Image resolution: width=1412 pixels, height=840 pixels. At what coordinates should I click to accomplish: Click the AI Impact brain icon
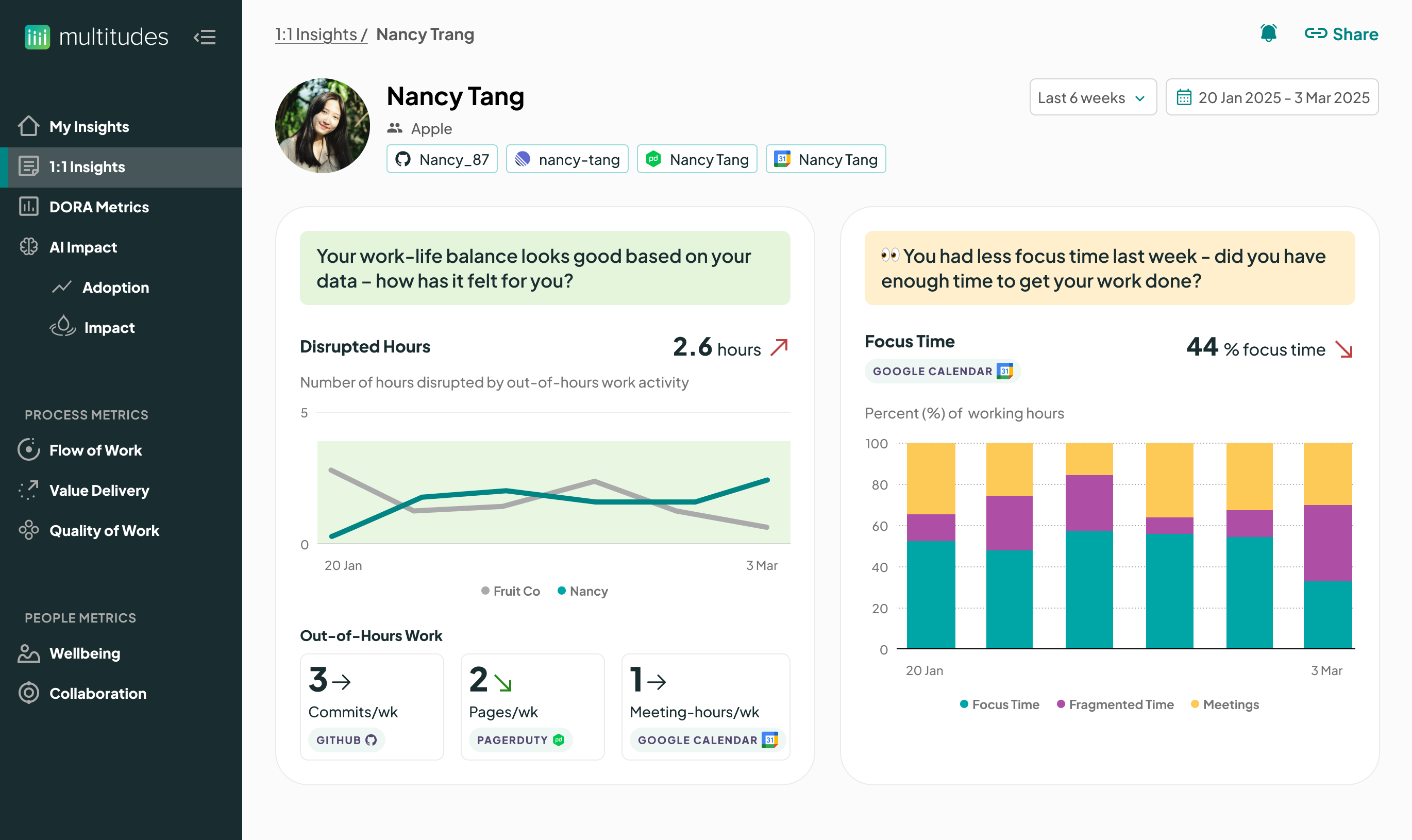(28, 247)
